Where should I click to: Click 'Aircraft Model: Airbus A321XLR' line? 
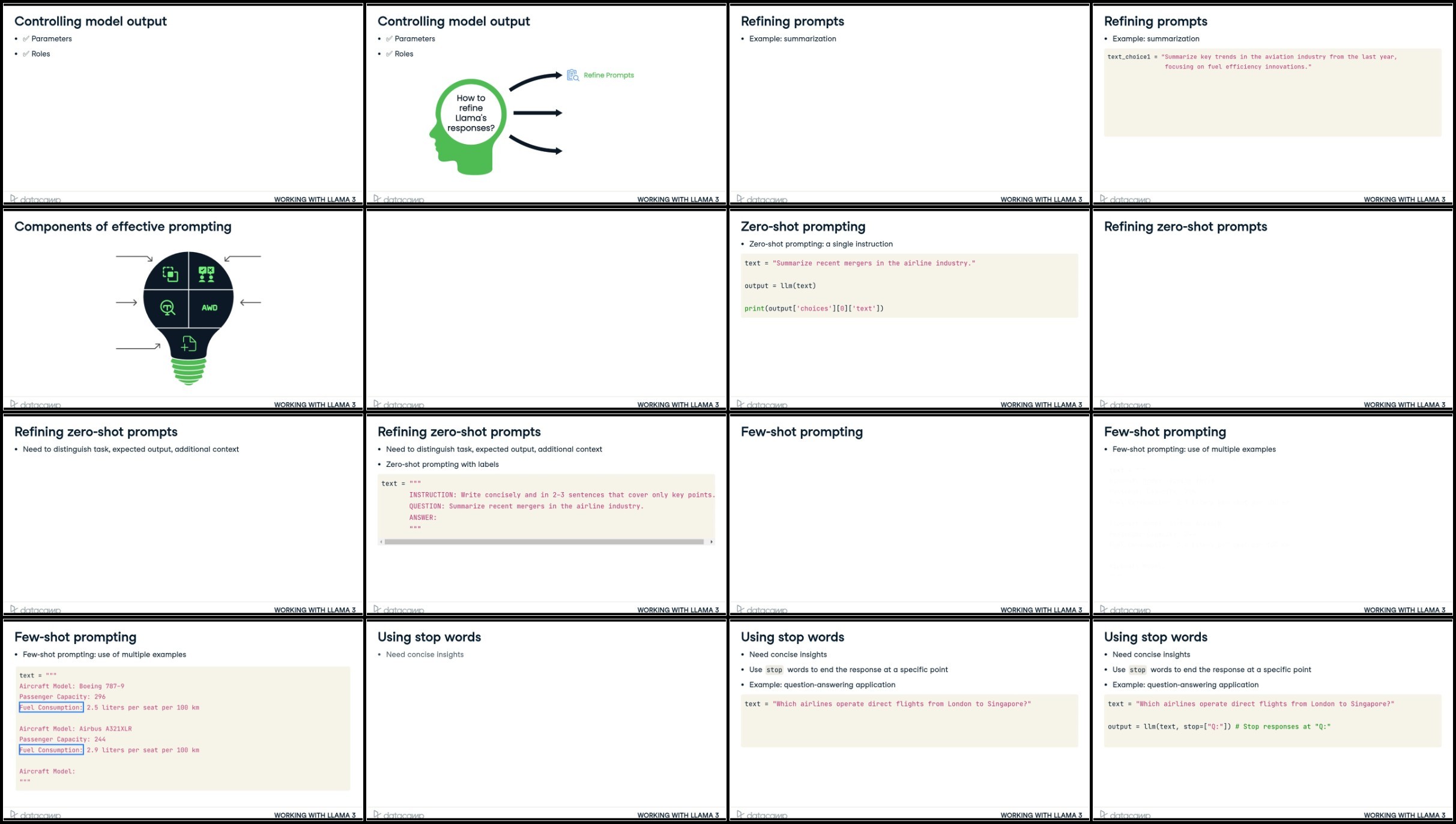point(76,729)
